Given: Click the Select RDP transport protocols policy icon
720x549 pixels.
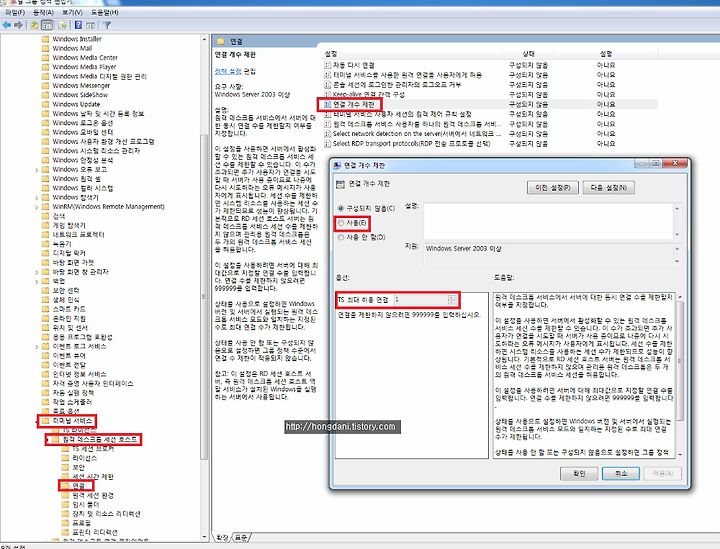Looking at the screenshot, I should 327,143.
